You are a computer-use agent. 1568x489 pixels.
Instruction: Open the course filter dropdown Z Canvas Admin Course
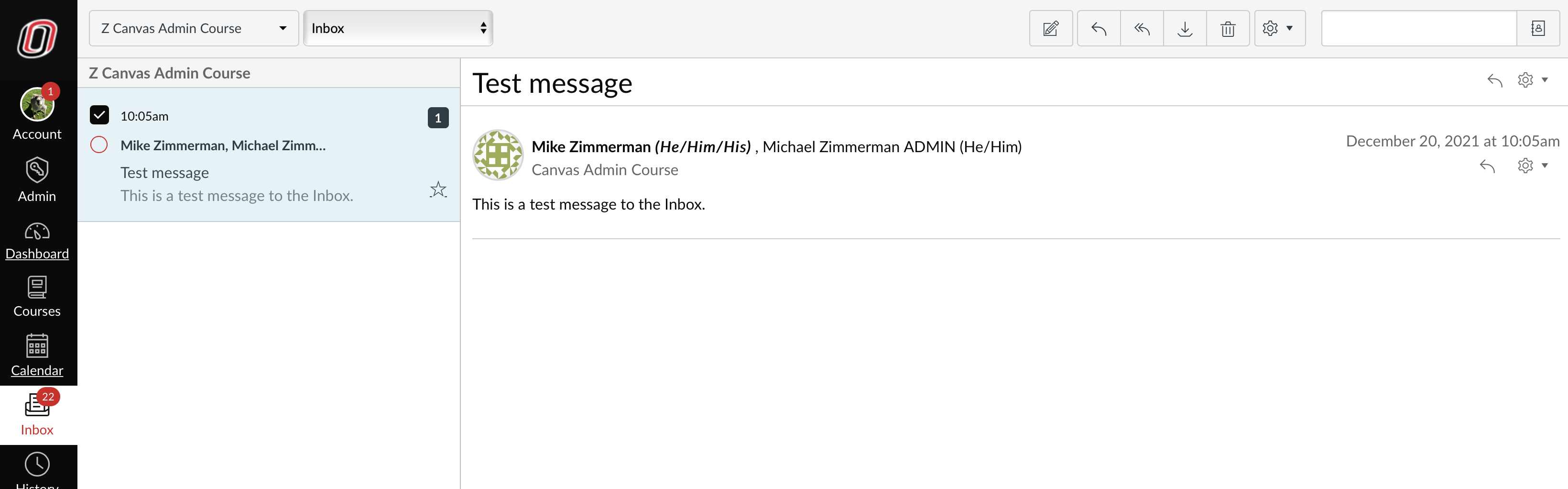coord(193,27)
